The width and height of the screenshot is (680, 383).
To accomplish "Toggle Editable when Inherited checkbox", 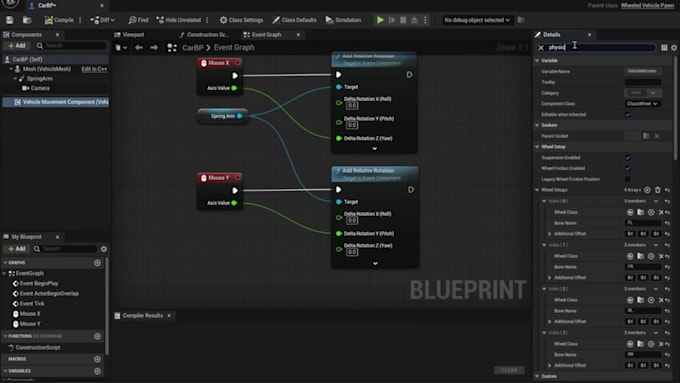I will tap(628, 115).
